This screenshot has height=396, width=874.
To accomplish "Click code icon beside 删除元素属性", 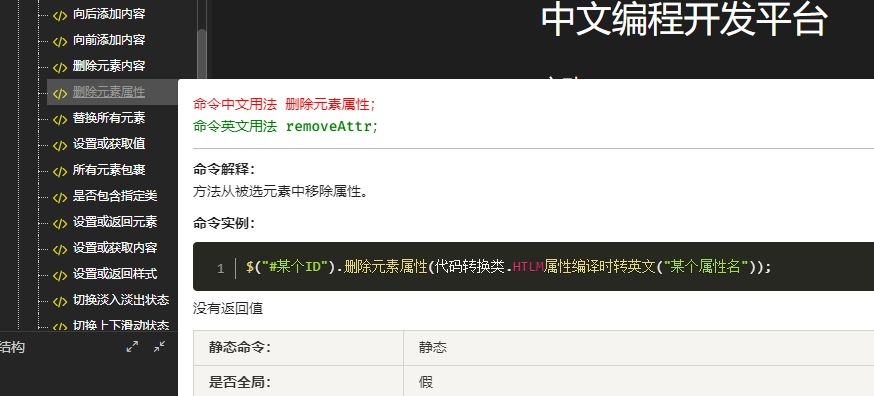I will (x=60, y=93).
